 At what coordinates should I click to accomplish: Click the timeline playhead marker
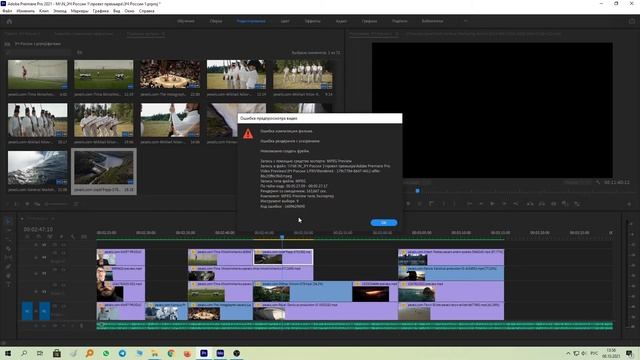(x=282, y=237)
